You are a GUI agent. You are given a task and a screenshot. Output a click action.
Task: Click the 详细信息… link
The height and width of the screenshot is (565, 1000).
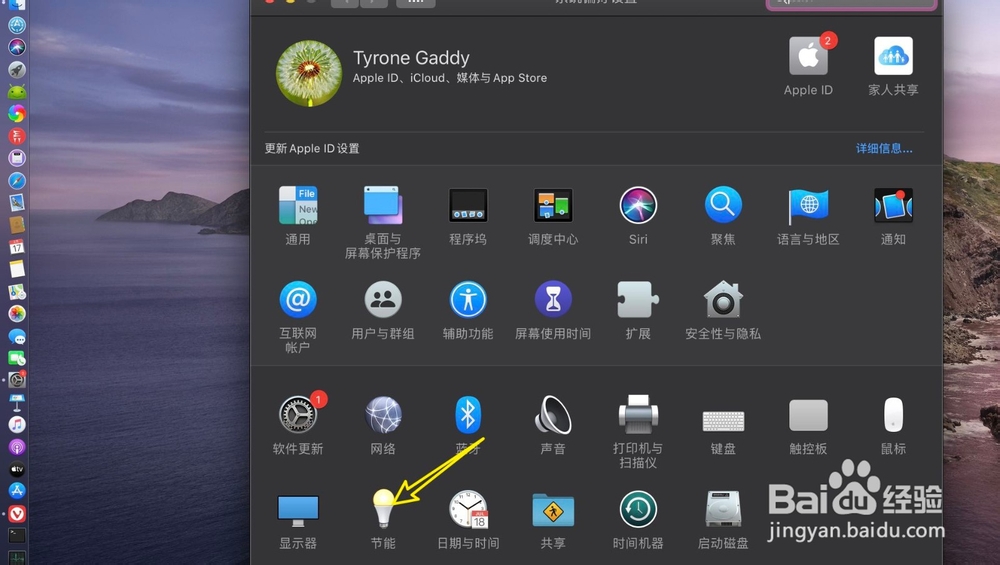pos(884,149)
